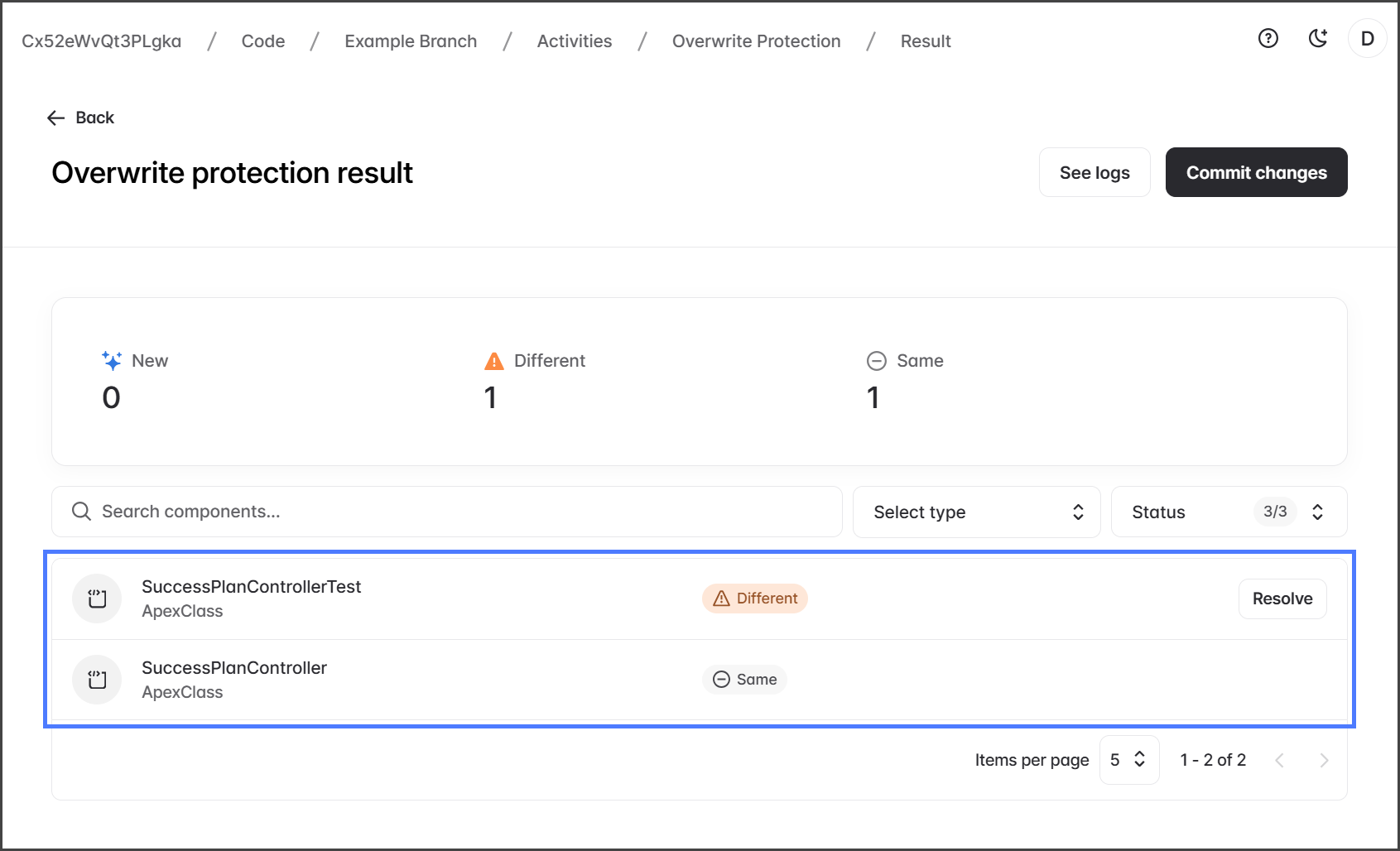Click SuccessPlanControllerTest ApexClass icon
Image resolution: width=1400 pixels, height=851 pixels.
[98, 599]
